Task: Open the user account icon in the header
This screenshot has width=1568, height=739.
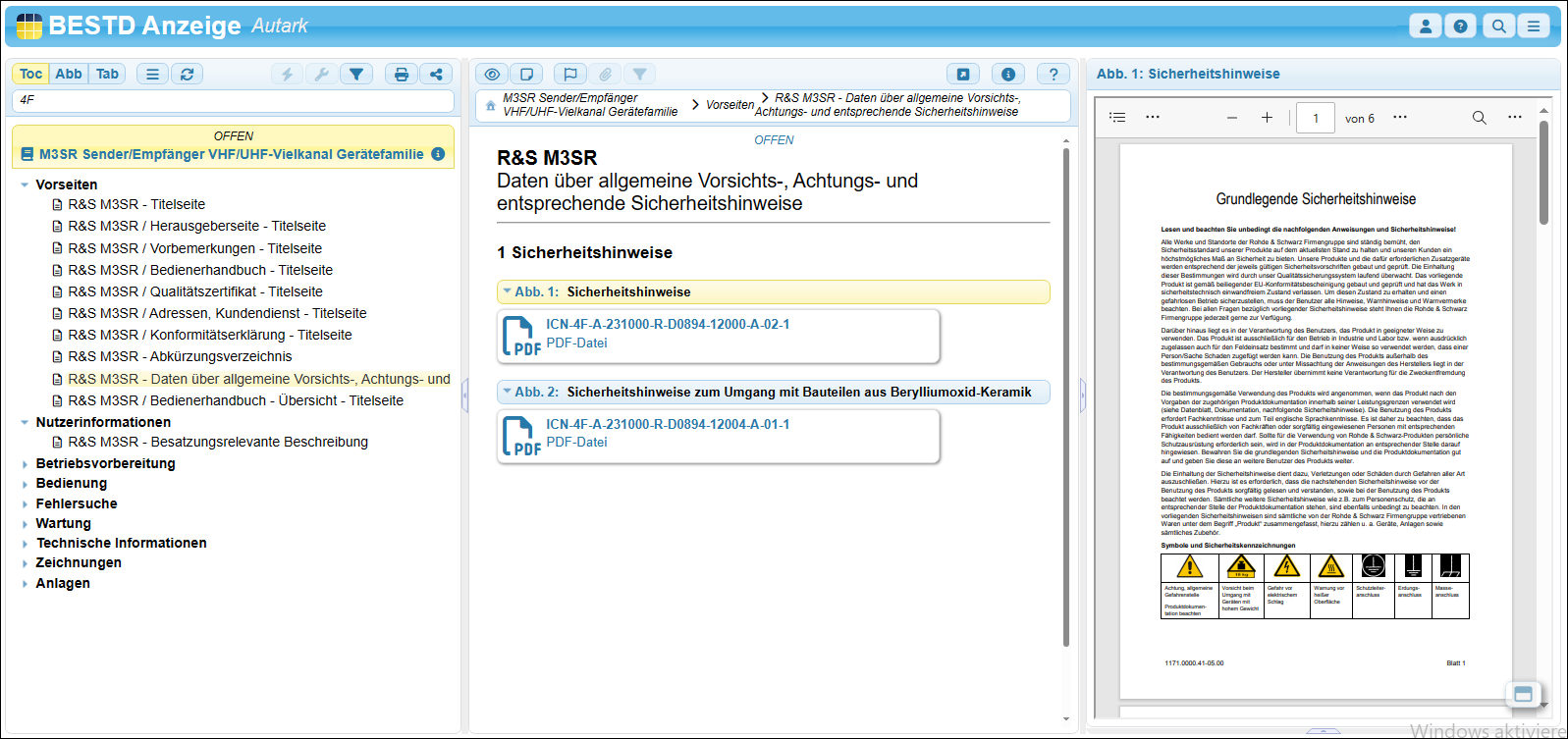Action: (x=1425, y=26)
